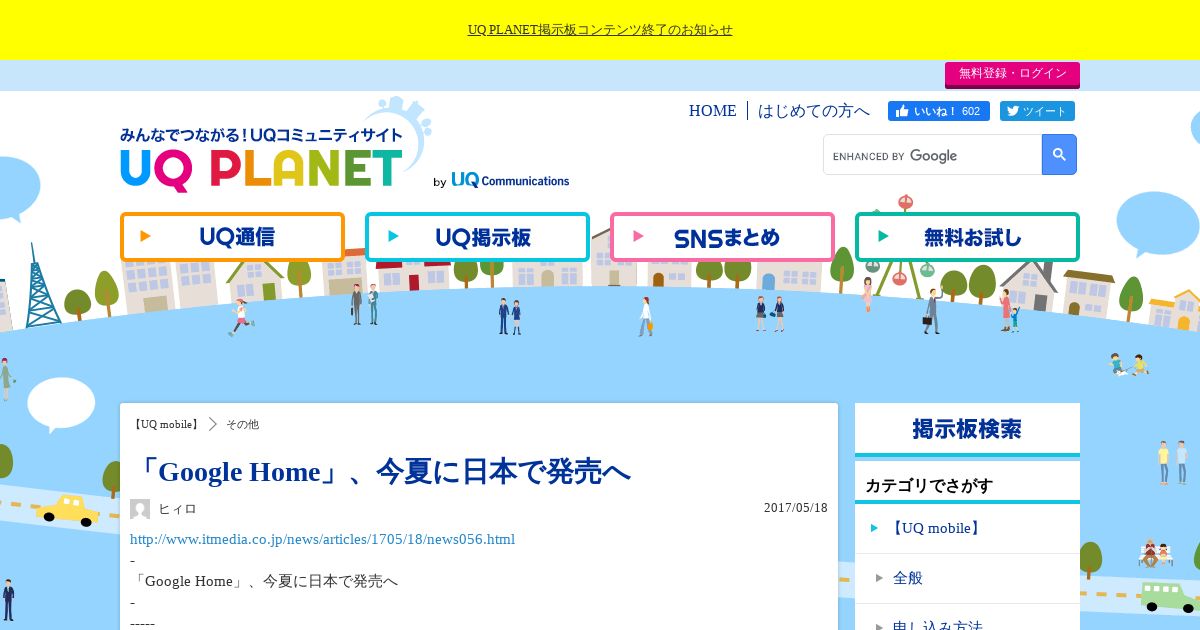Click the Facebook いいね！ thumbs-up button
The width and height of the screenshot is (1200, 630).
tap(938, 111)
